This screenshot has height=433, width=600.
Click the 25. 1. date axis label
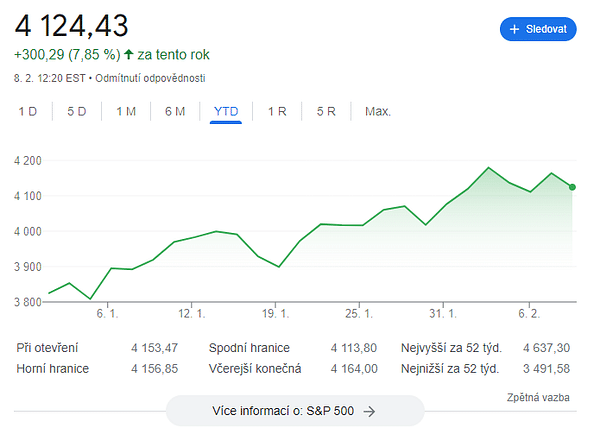point(359,314)
